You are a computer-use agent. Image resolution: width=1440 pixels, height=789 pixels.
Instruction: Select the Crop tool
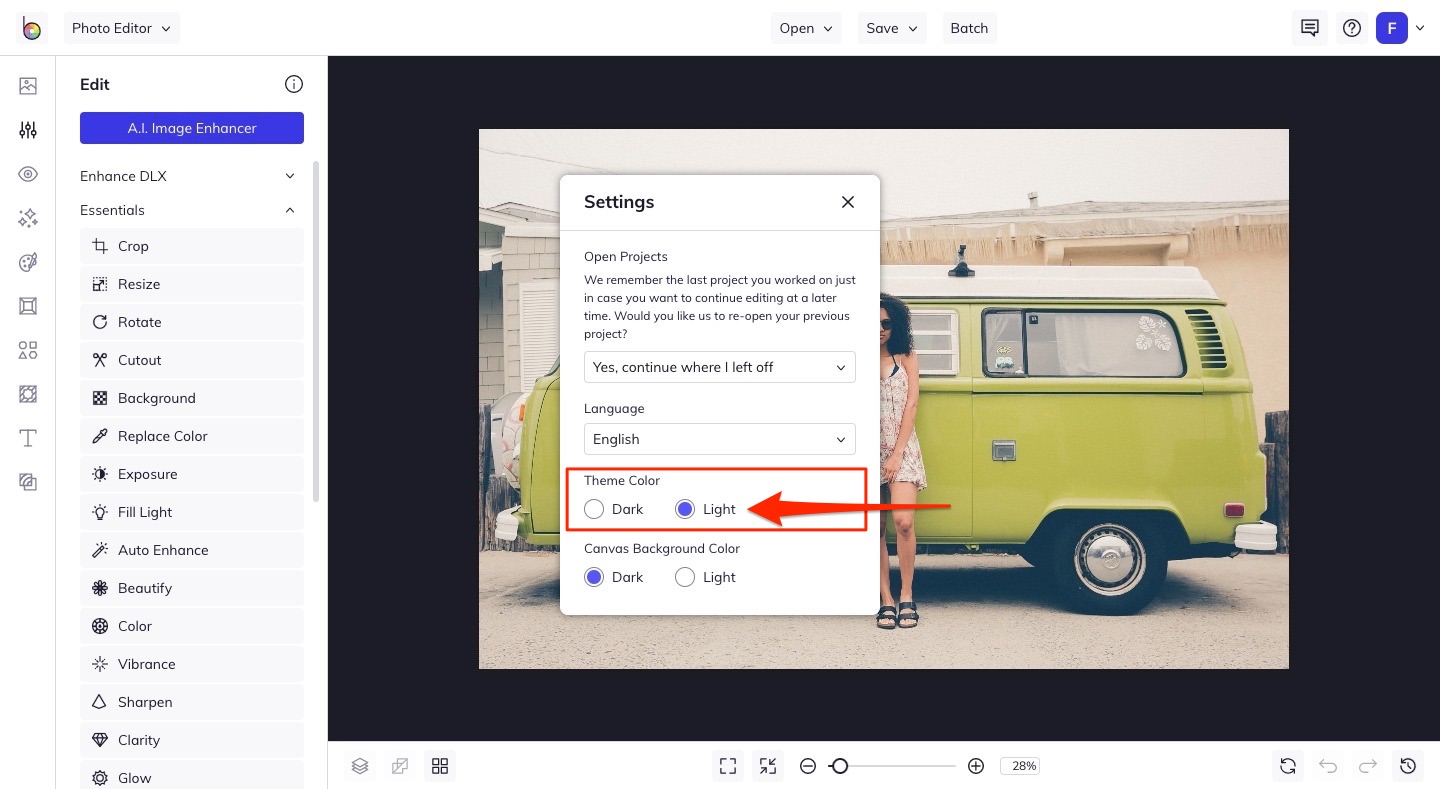click(x=192, y=246)
